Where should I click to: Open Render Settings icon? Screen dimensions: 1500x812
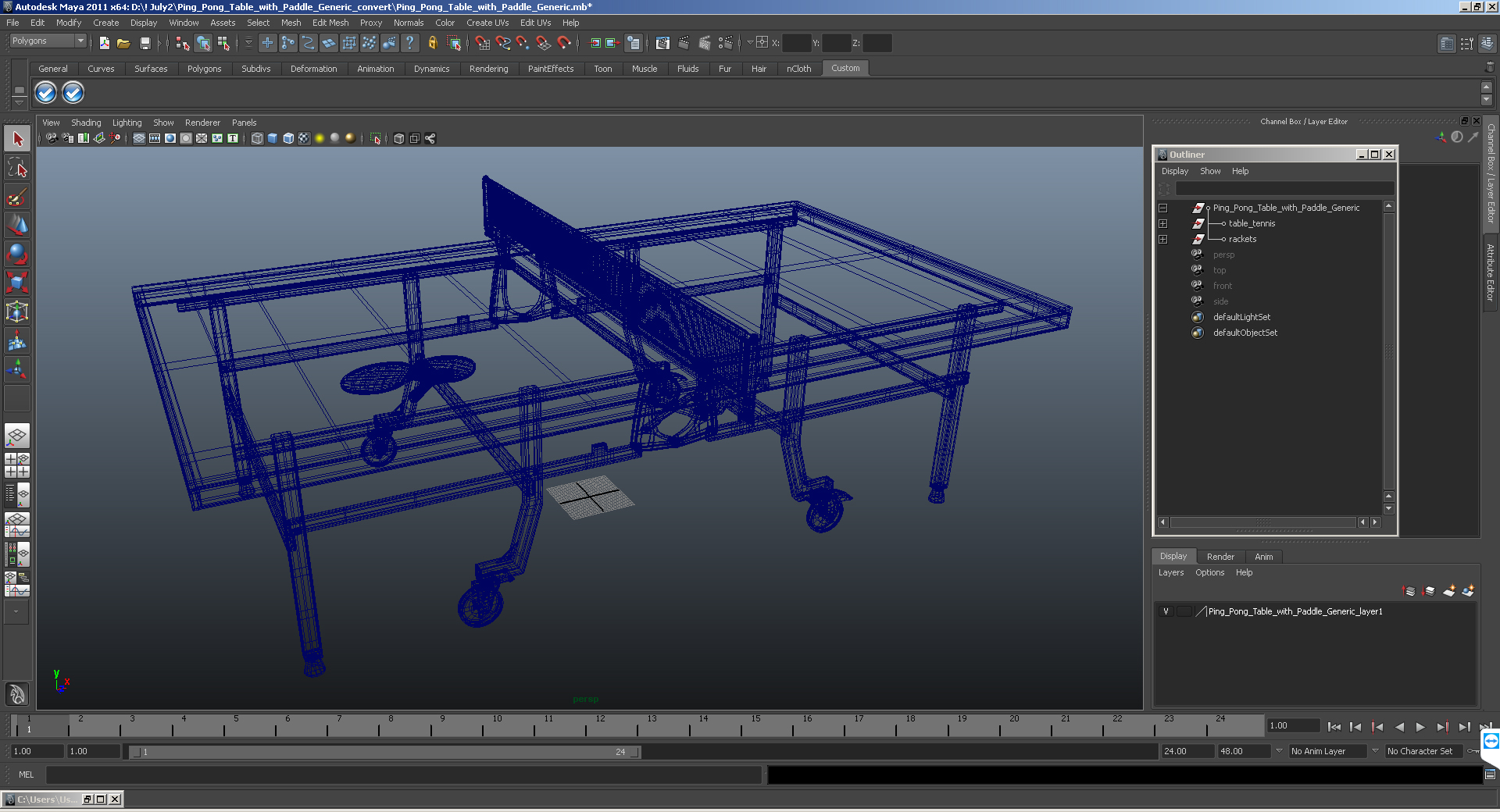coord(725,43)
